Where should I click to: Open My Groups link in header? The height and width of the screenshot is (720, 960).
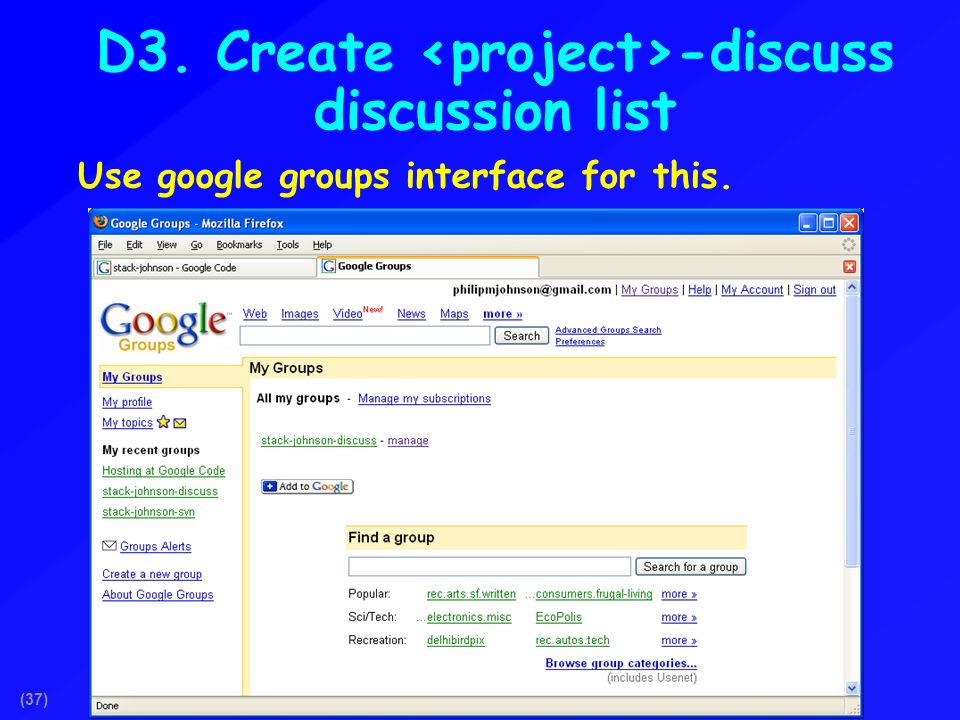tap(650, 290)
